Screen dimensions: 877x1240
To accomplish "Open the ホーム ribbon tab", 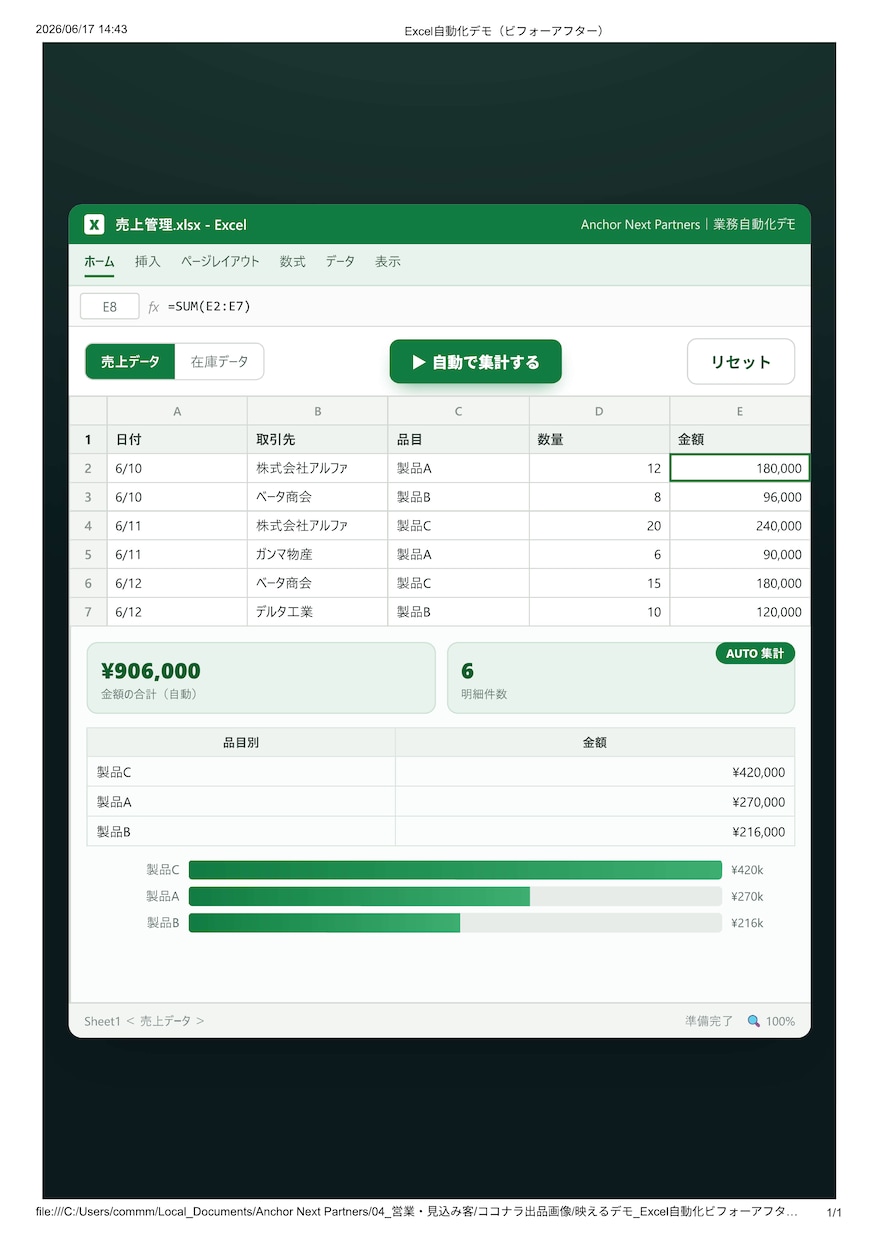I will [x=99, y=262].
